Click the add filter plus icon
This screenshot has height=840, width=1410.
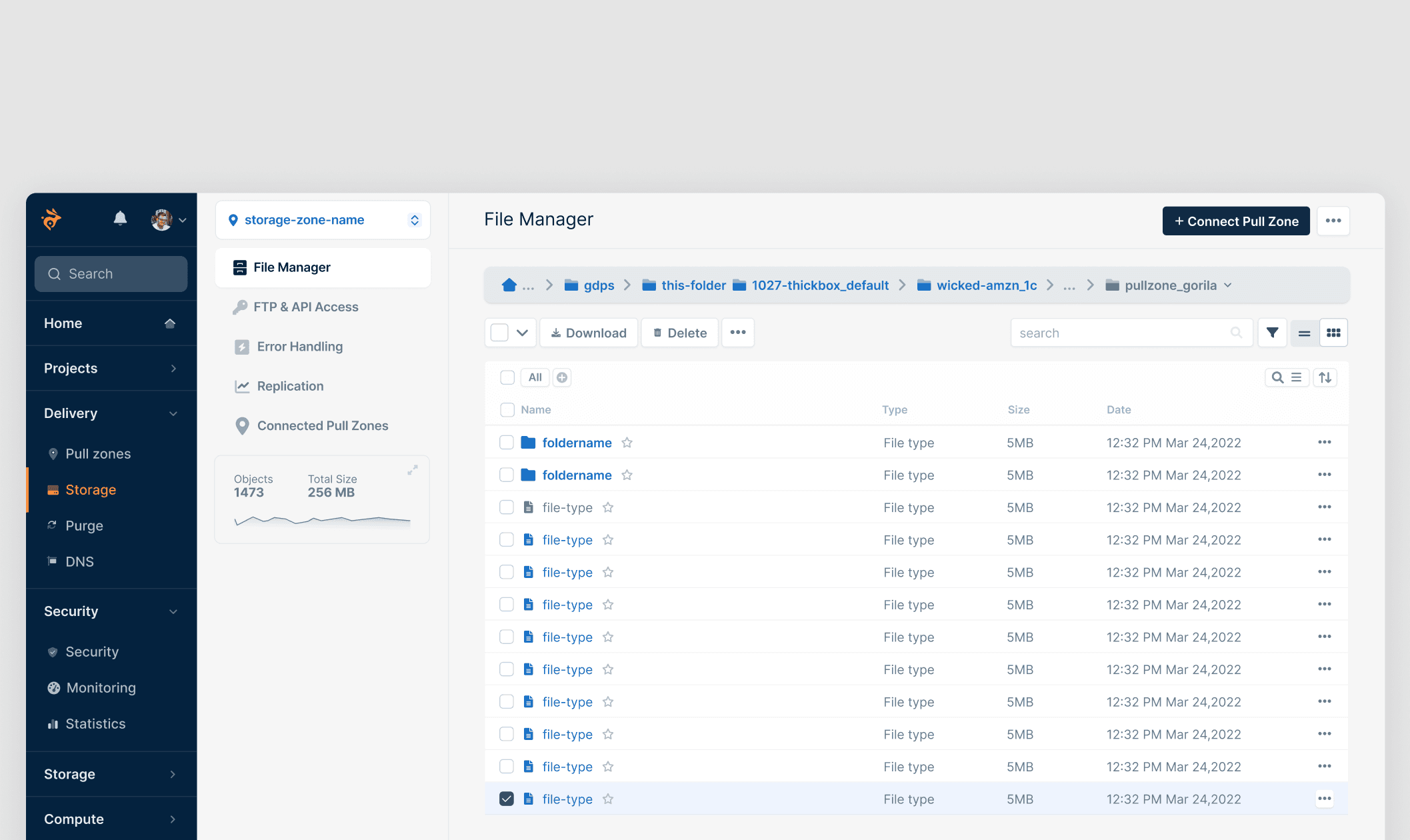coord(562,377)
